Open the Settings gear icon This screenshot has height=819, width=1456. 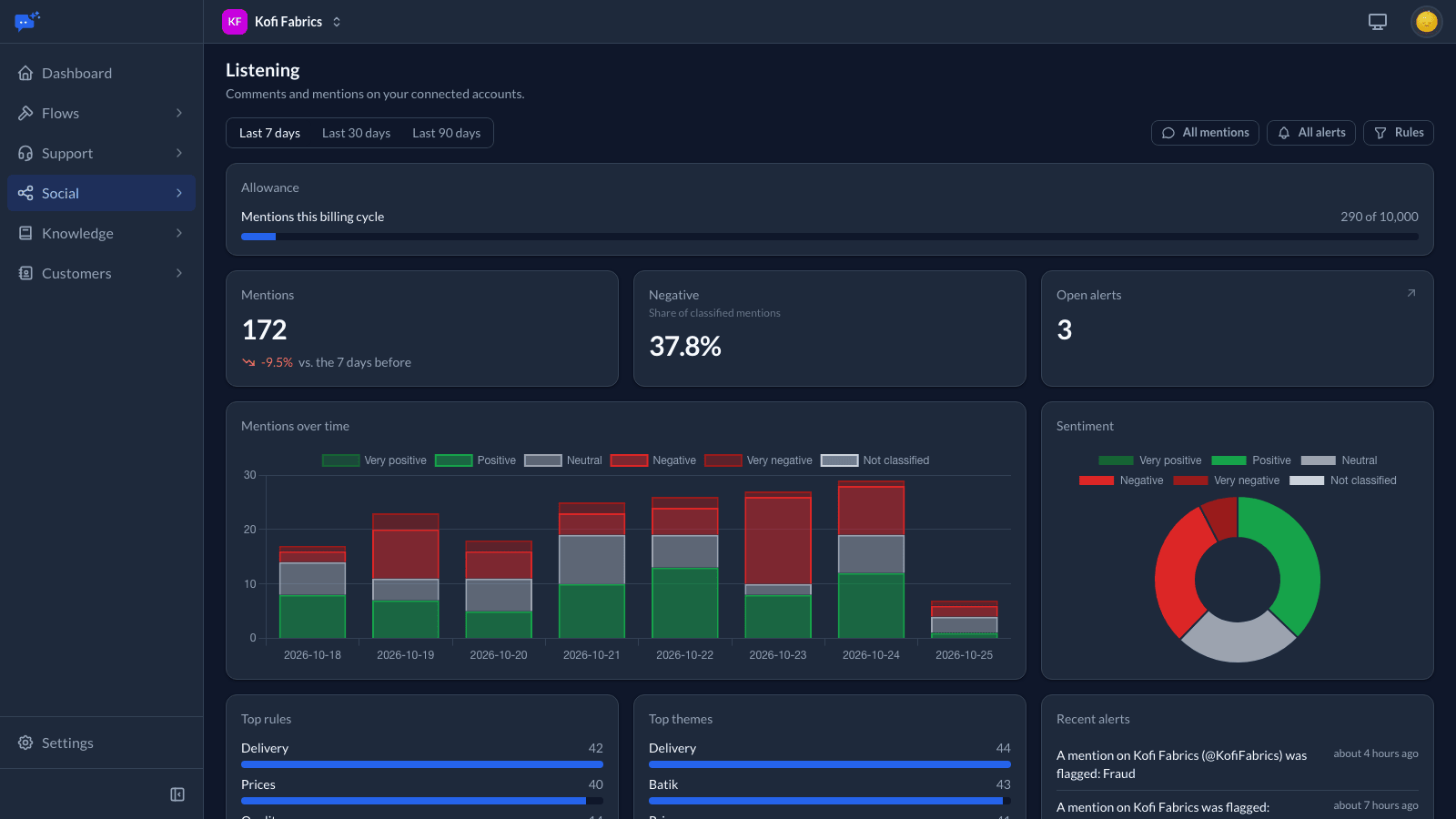(x=25, y=743)
